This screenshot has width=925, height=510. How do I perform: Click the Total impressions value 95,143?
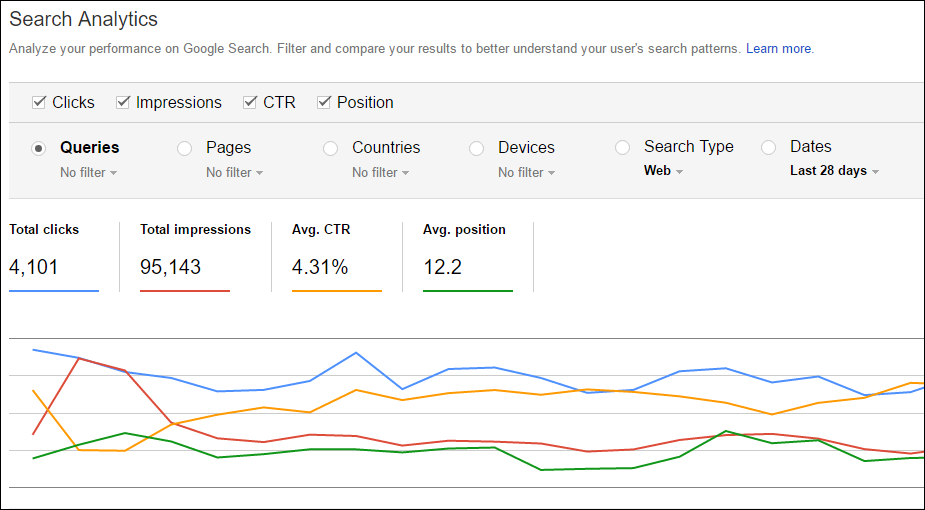[x=170, y=268]
